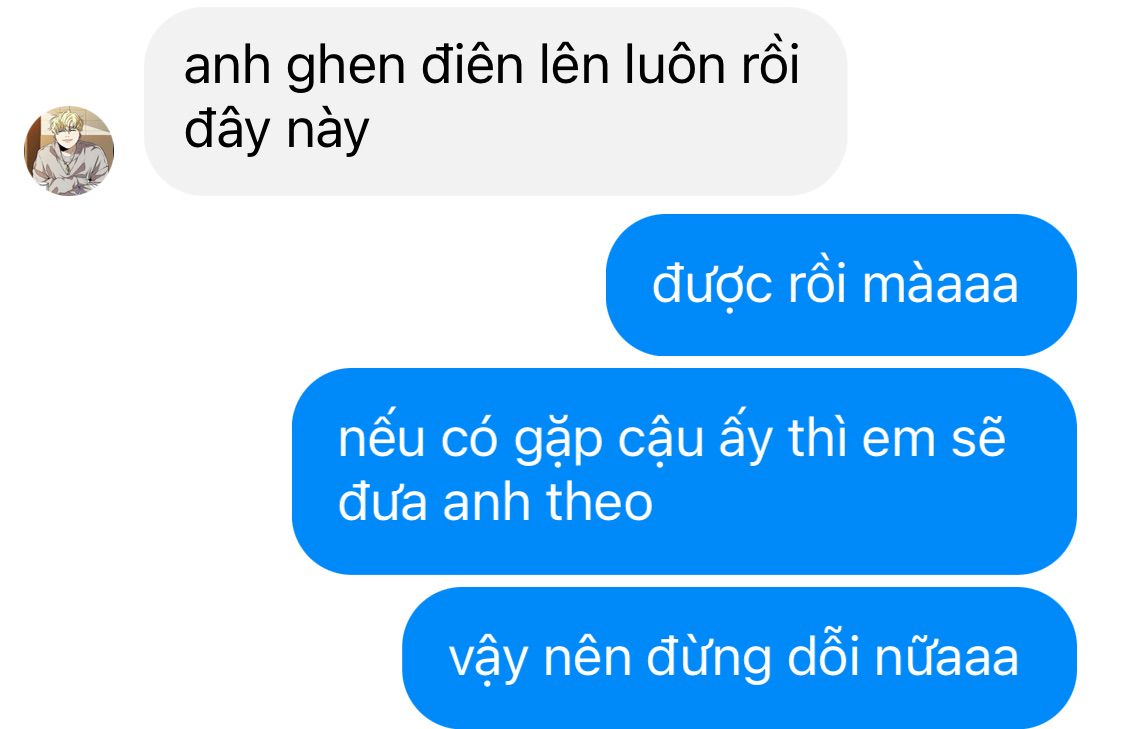Click the word 'được' in first blue bubble
Screen dimensions: 1125x729
[712, 286]
